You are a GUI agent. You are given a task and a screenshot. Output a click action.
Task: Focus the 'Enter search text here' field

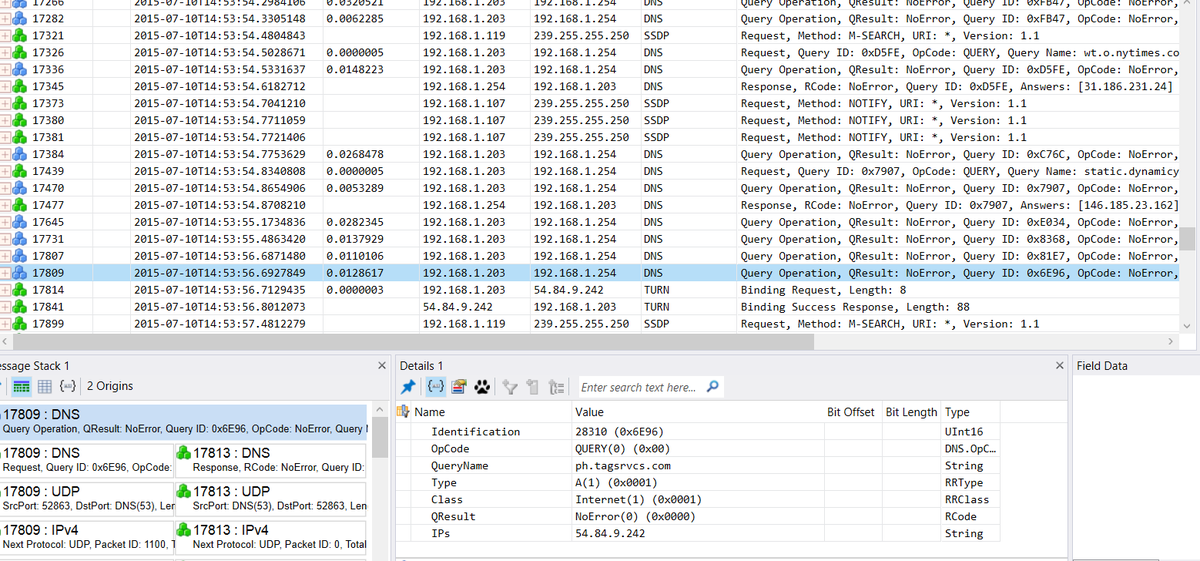(640, 387)
